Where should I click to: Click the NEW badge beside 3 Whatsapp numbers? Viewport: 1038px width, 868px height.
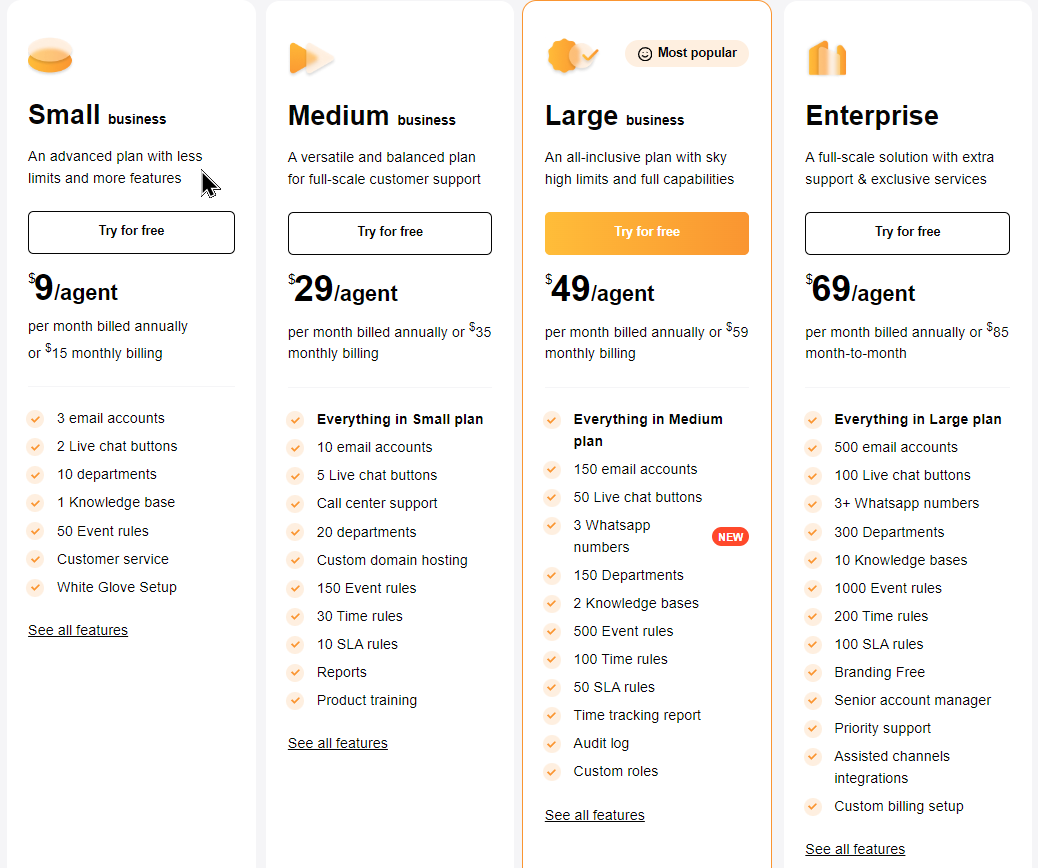pos(730,536)
